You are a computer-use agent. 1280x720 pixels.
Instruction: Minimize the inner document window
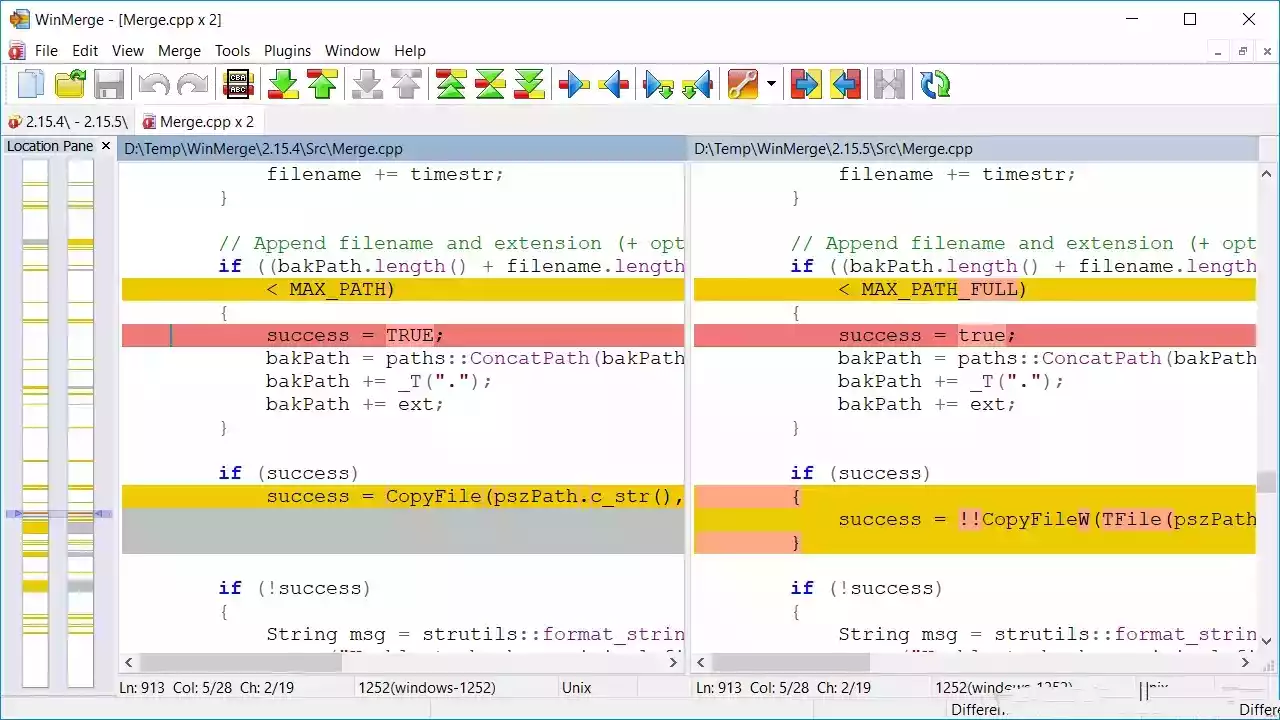(x=1217, y=51)
